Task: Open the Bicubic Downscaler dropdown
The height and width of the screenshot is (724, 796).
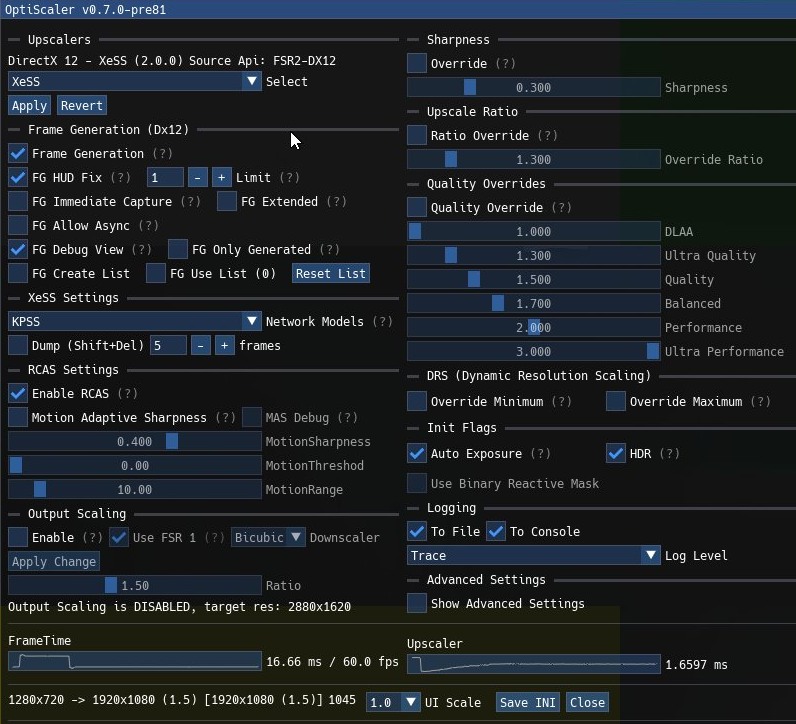Action: click(x=268, y=537)
